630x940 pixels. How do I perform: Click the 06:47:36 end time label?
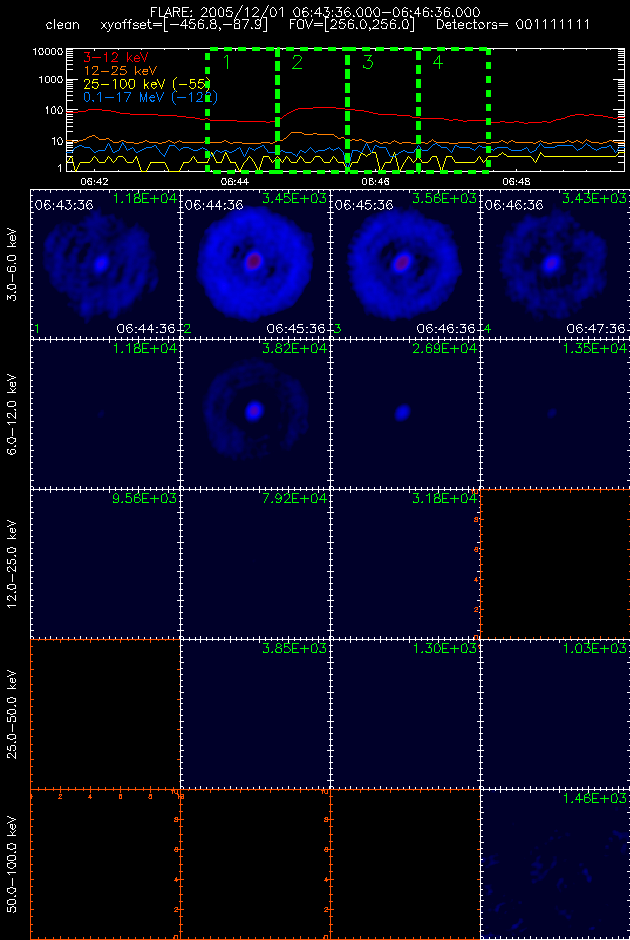coord(596,329)
